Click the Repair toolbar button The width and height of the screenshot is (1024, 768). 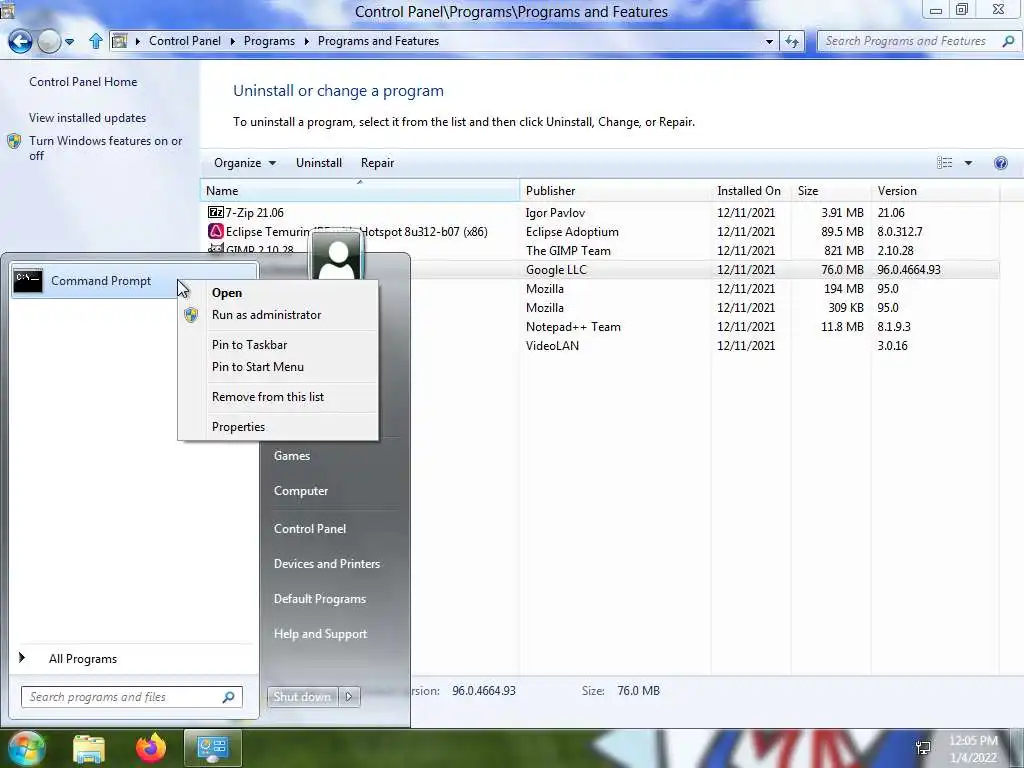click(x=377, y=163)
